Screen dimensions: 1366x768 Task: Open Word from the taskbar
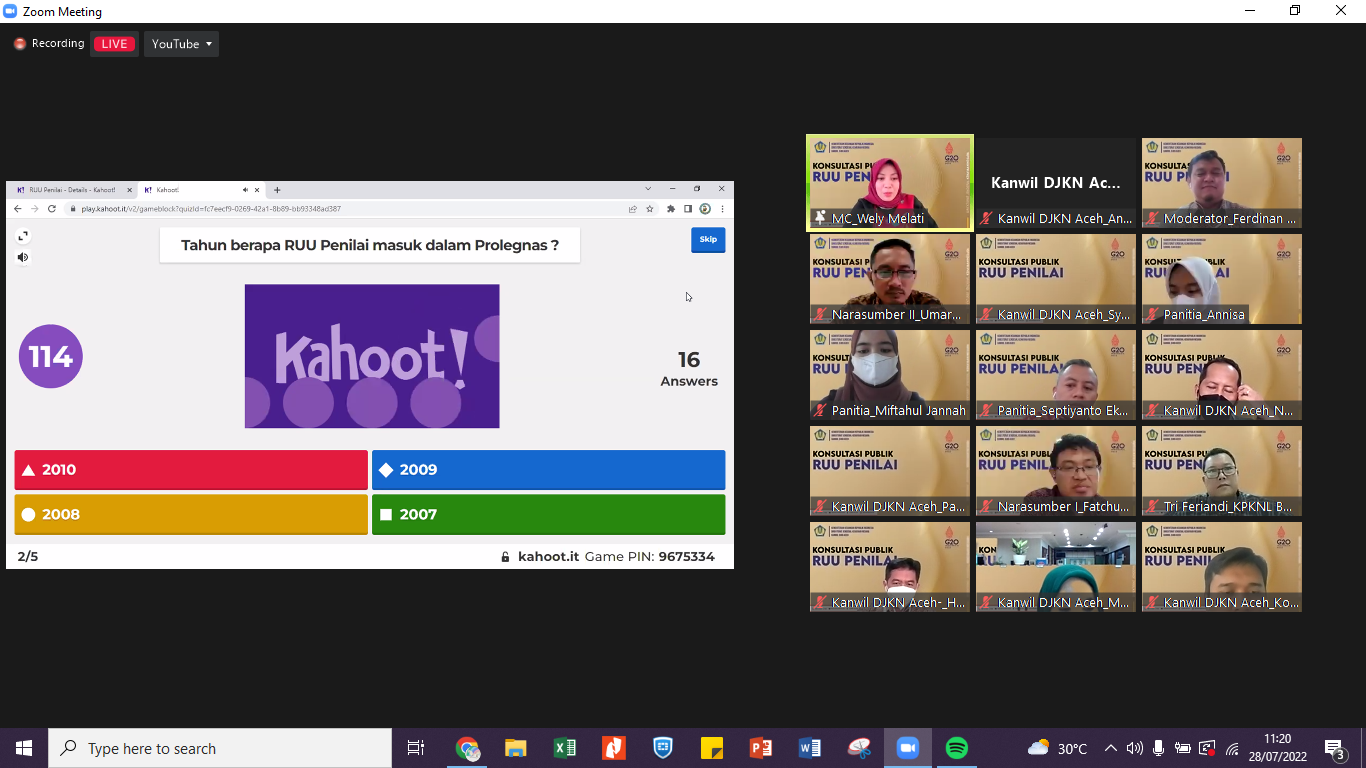click(x=810, y=748)
